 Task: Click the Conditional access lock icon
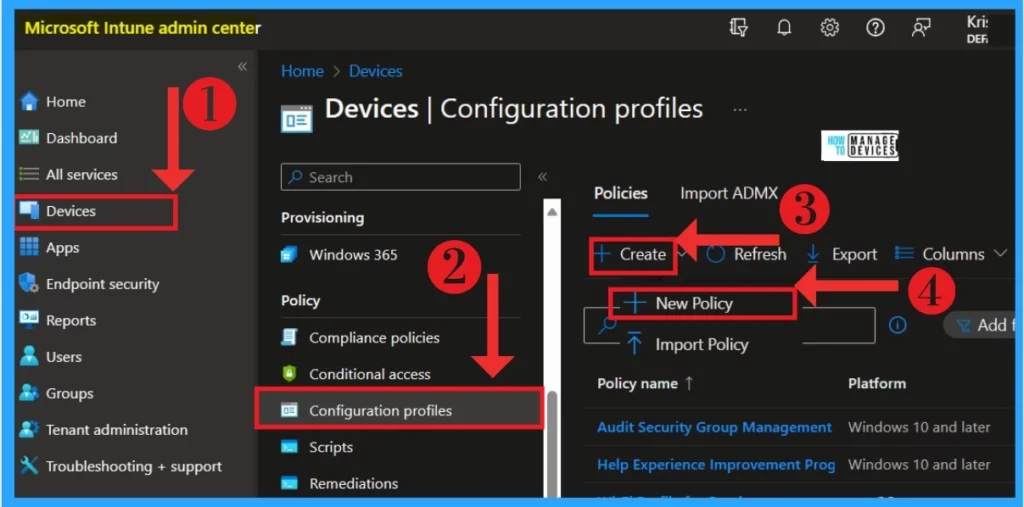289,374
